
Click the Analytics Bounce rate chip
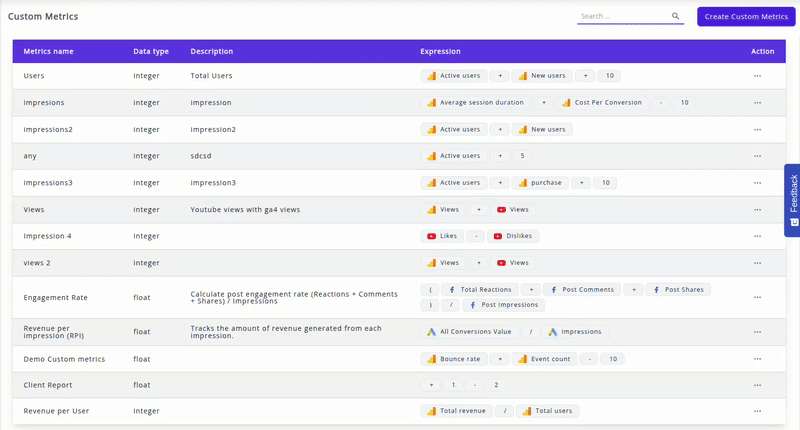[453, 359]
